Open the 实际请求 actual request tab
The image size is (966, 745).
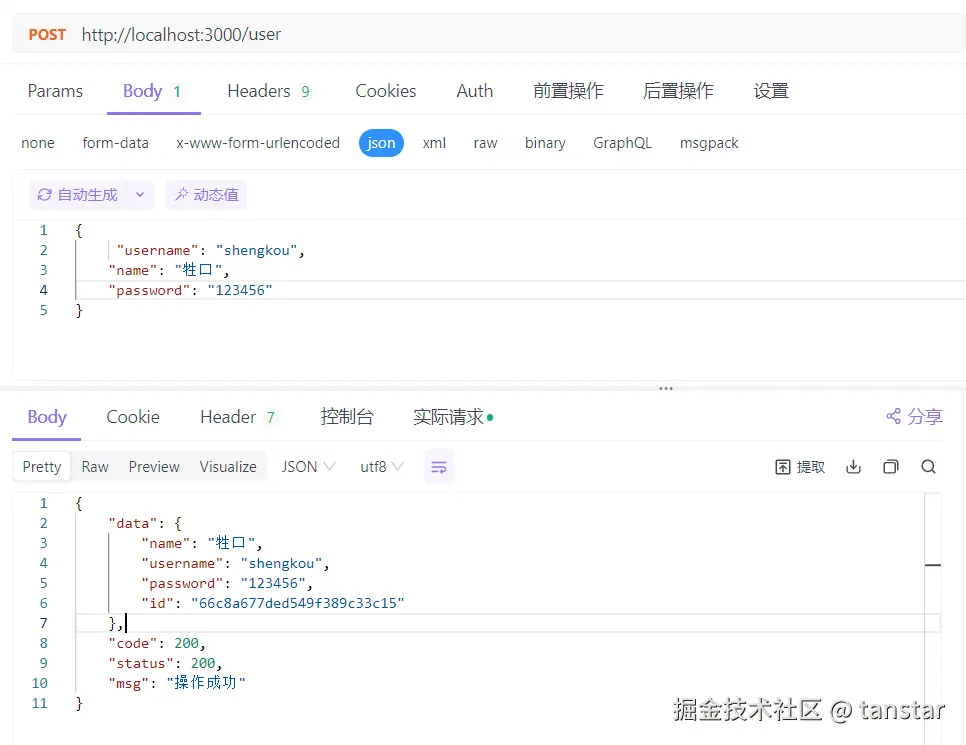[453, 417]
